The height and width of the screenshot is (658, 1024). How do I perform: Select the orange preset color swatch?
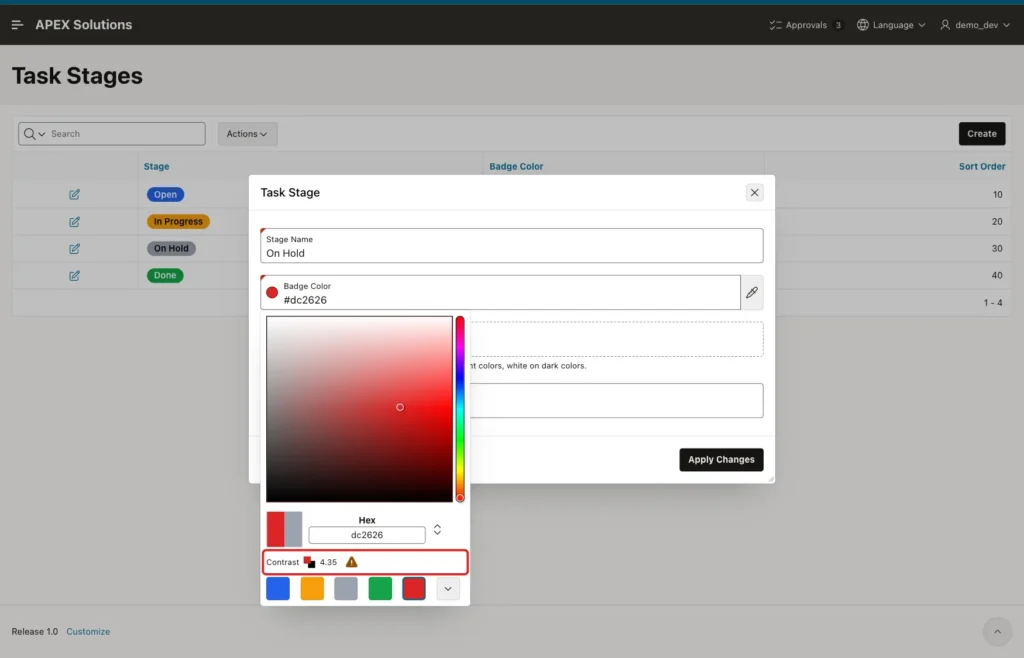[312, 589]
